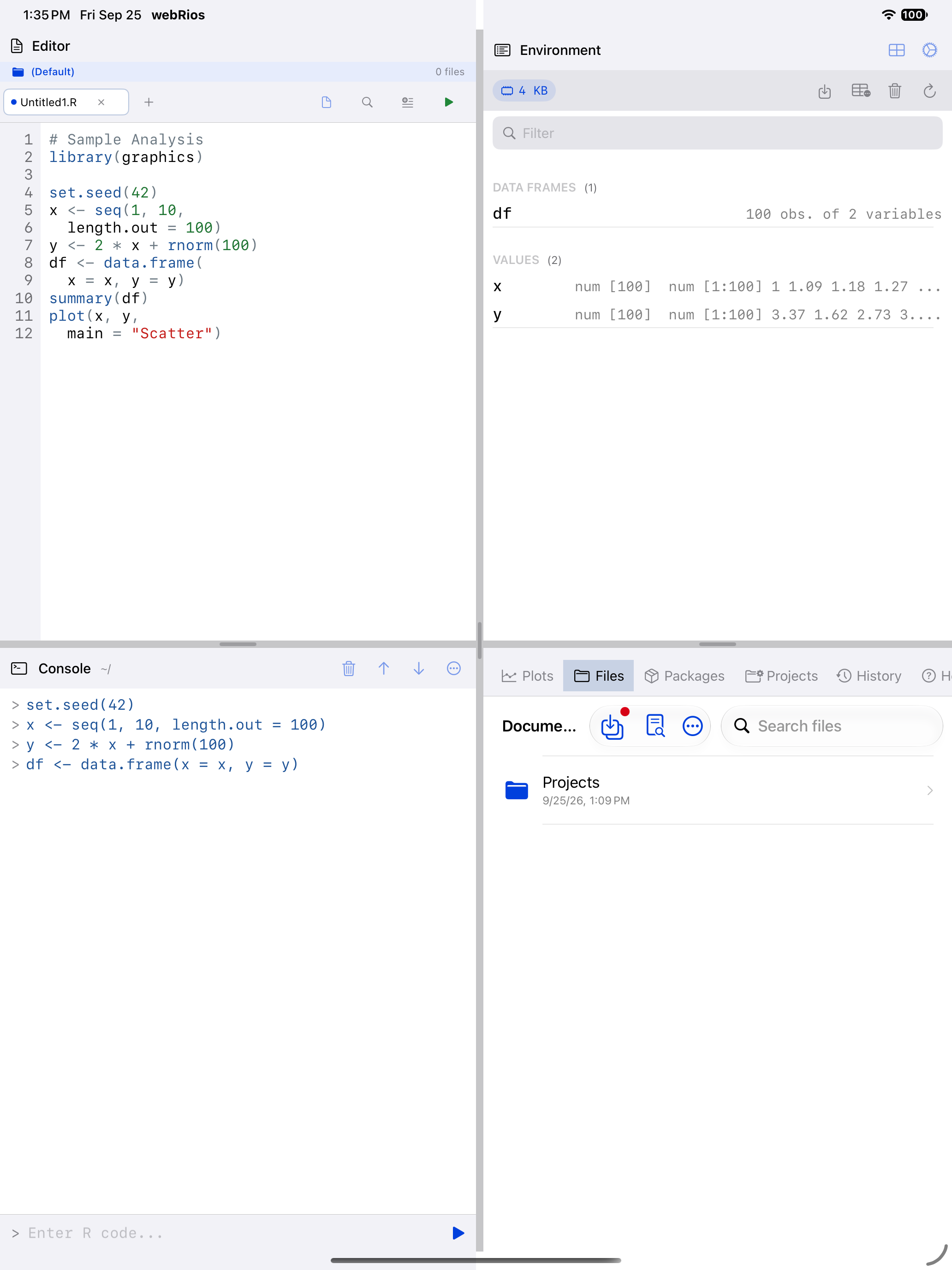
Task: Switch to the Files tab
Action: [599, 676]
